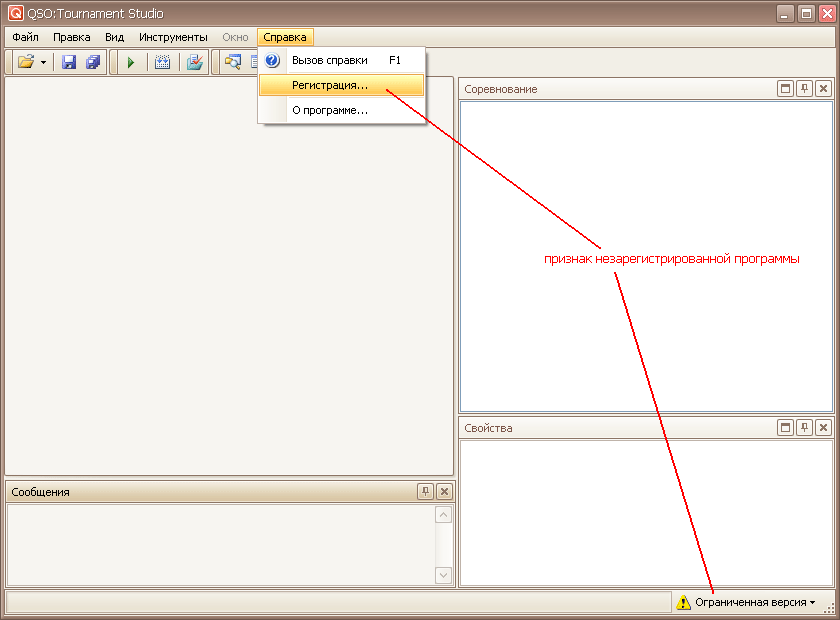Screen dimensions: 840x620
Task: Toggle pin on the Свойства panel
Action: pyautogui.click(x=804, y=428)
